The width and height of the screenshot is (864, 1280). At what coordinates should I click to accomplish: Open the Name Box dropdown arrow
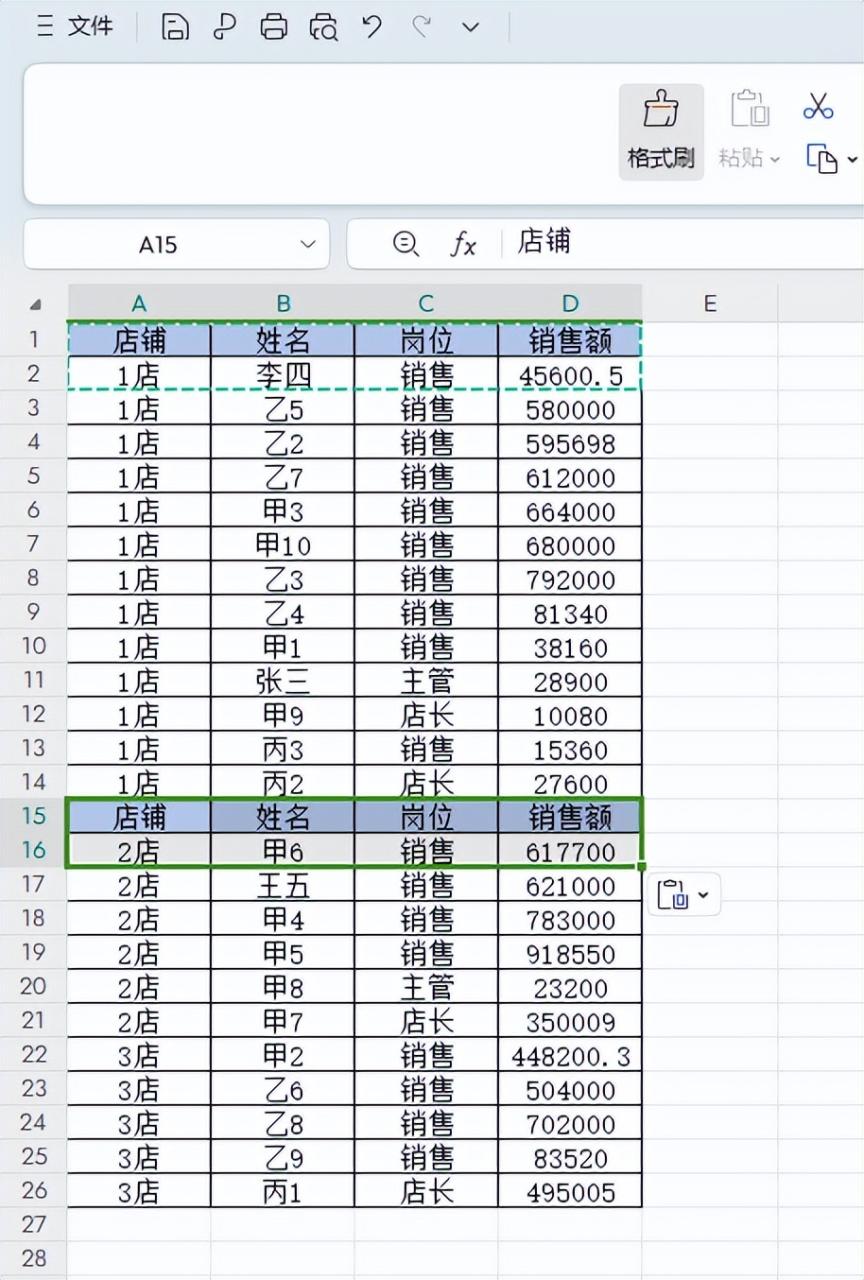tap(308, 244)
